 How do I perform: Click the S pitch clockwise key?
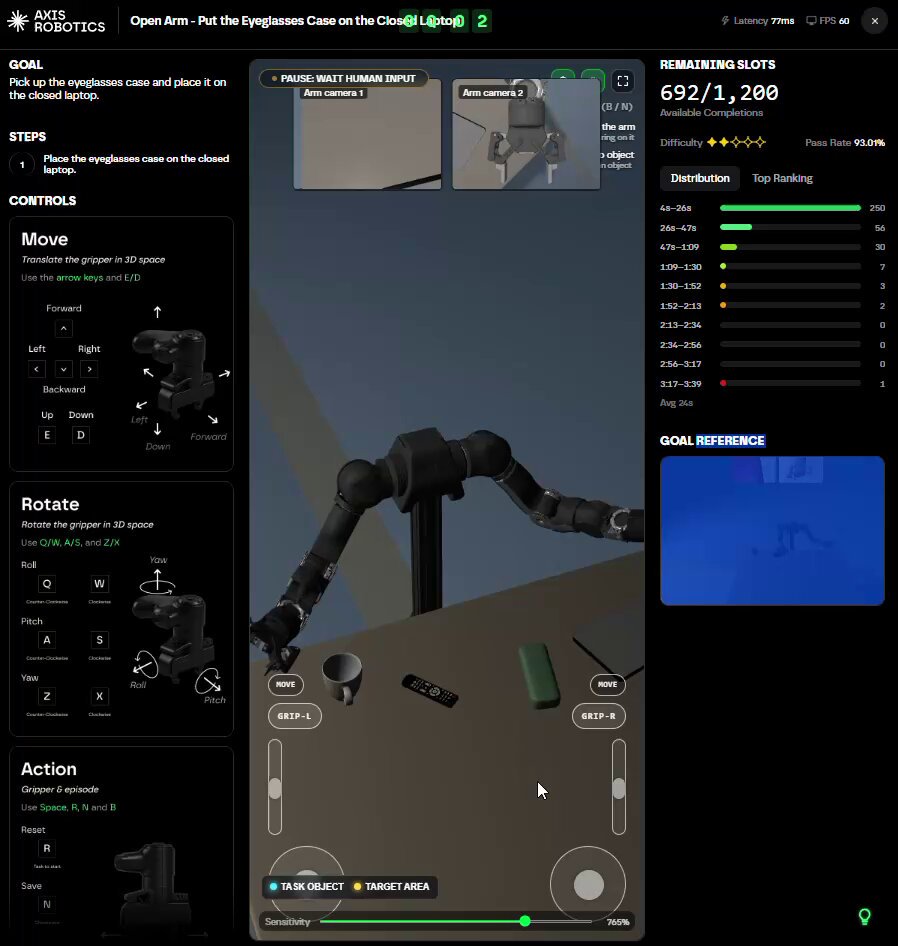tap(100, 640)
